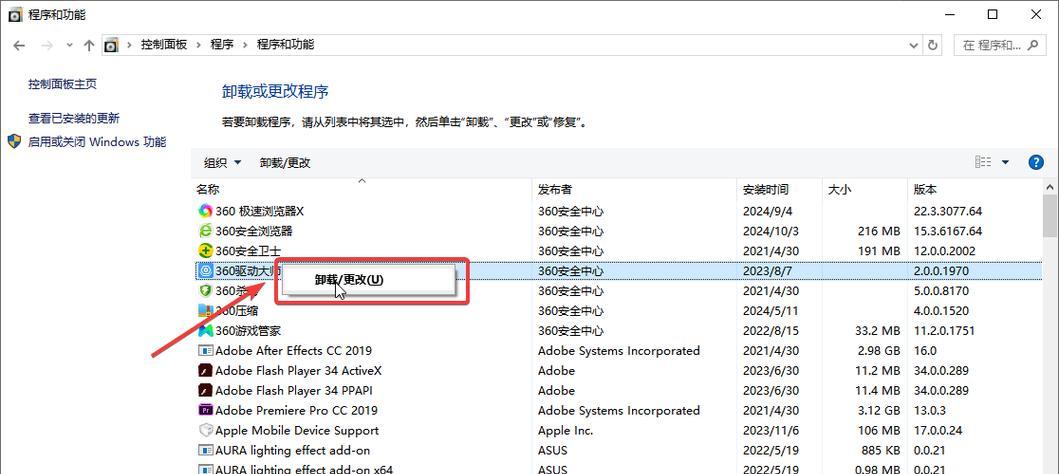Click the 程序 breadcrumb segment

pyautogui.click(x=222, y=45)
